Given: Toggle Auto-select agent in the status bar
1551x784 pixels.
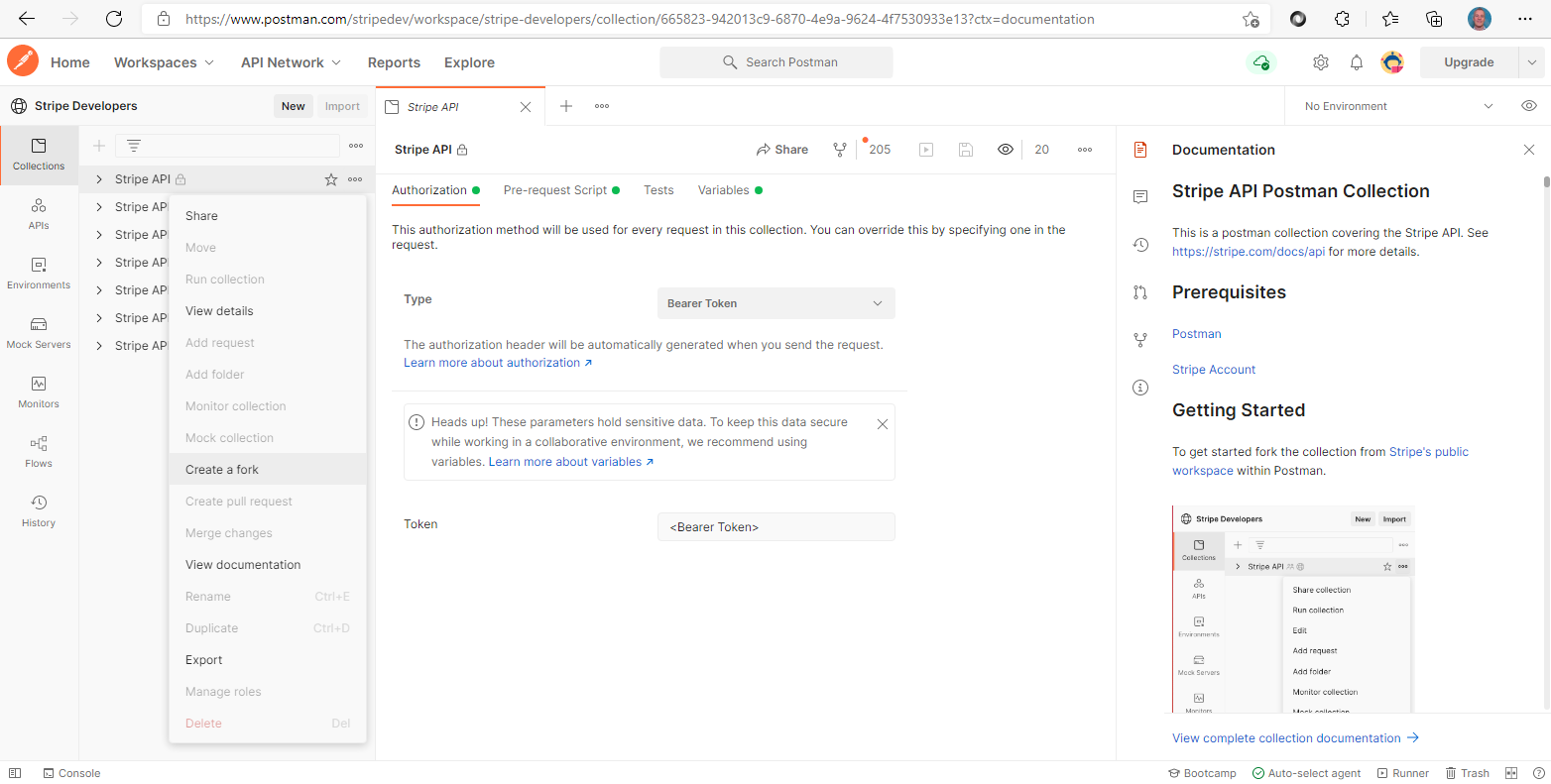Looking at the screenshot, I should (1306, 773).
